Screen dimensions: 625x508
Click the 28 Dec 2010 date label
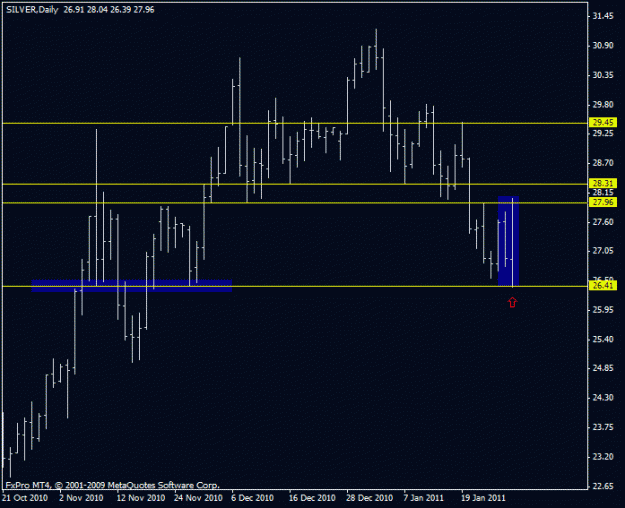[x=369, y=498]
